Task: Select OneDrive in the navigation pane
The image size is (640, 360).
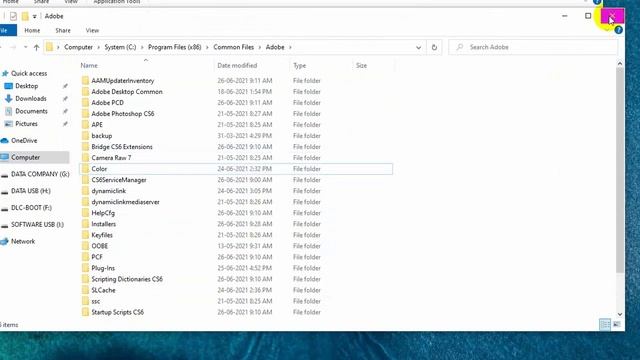Action: 24,141
